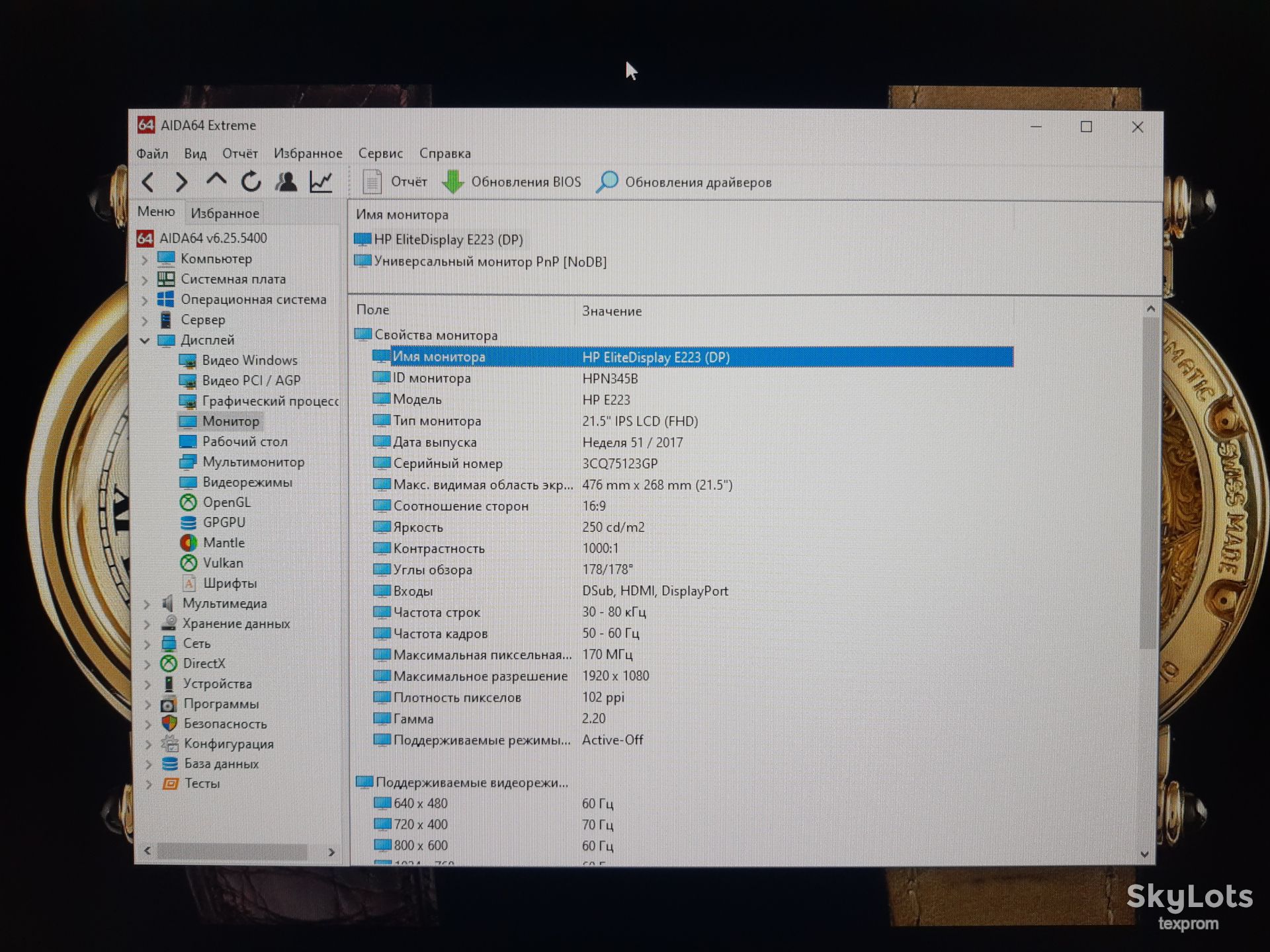Image resolution: width=1270 pixels, height=952 pixels.
Task: Go forward with the right arrow icon
Action: tap(181, 182)
